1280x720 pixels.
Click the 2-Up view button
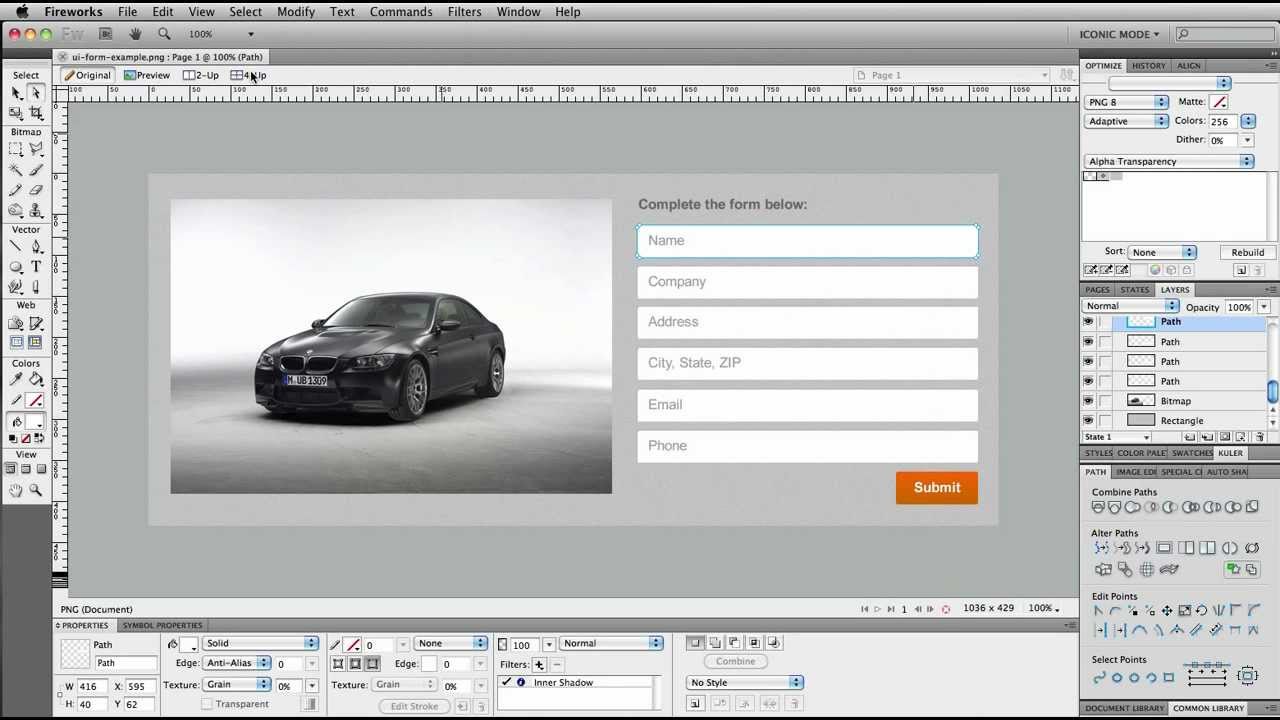coord(201,75)
